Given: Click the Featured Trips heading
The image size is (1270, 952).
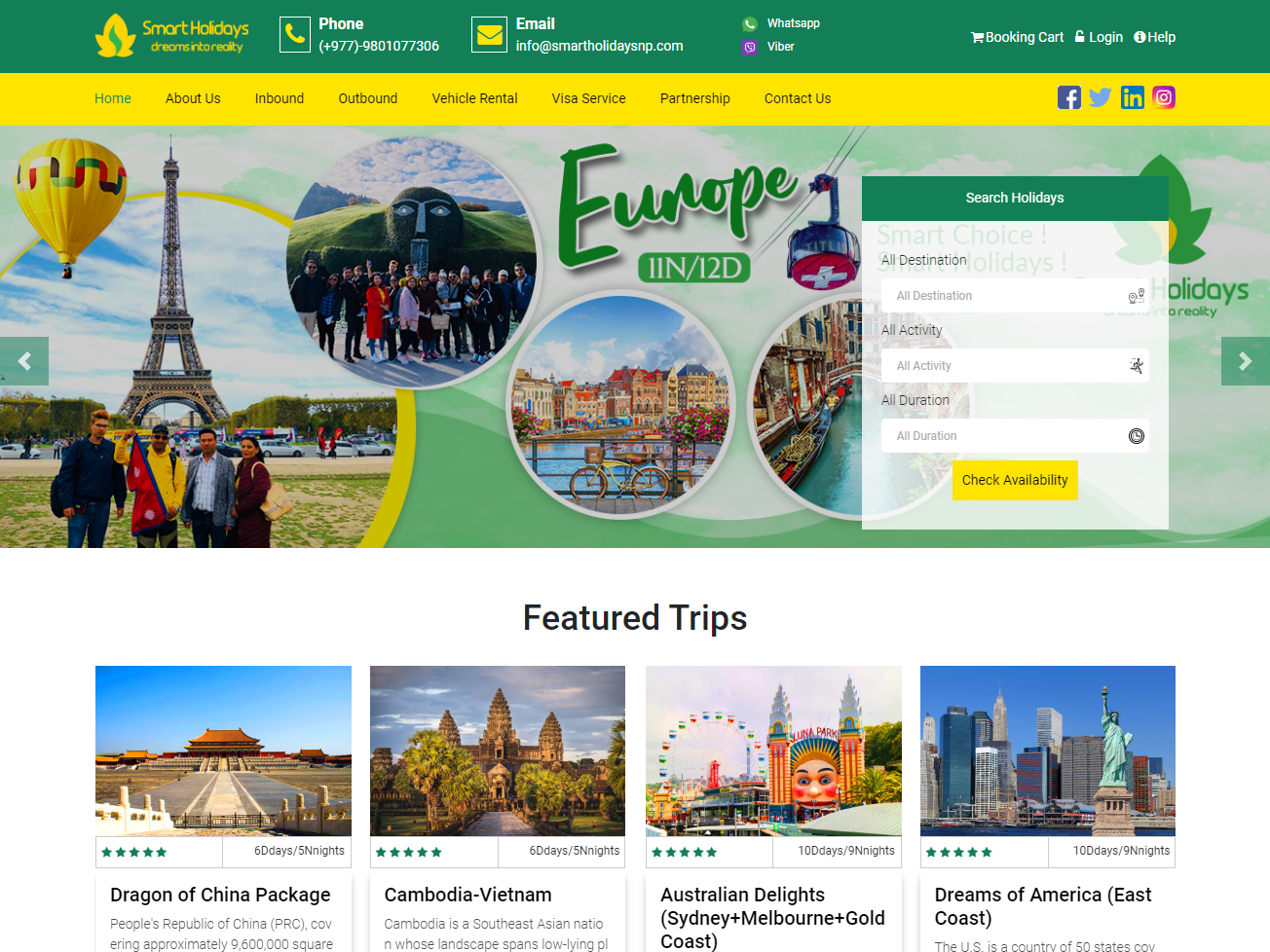Looking at the screenshot, I should click(635, 618).
